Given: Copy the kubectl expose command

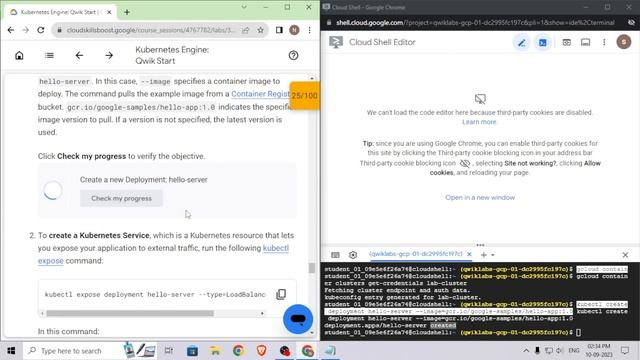Looking at the screenshot, I should coord(281,294).
